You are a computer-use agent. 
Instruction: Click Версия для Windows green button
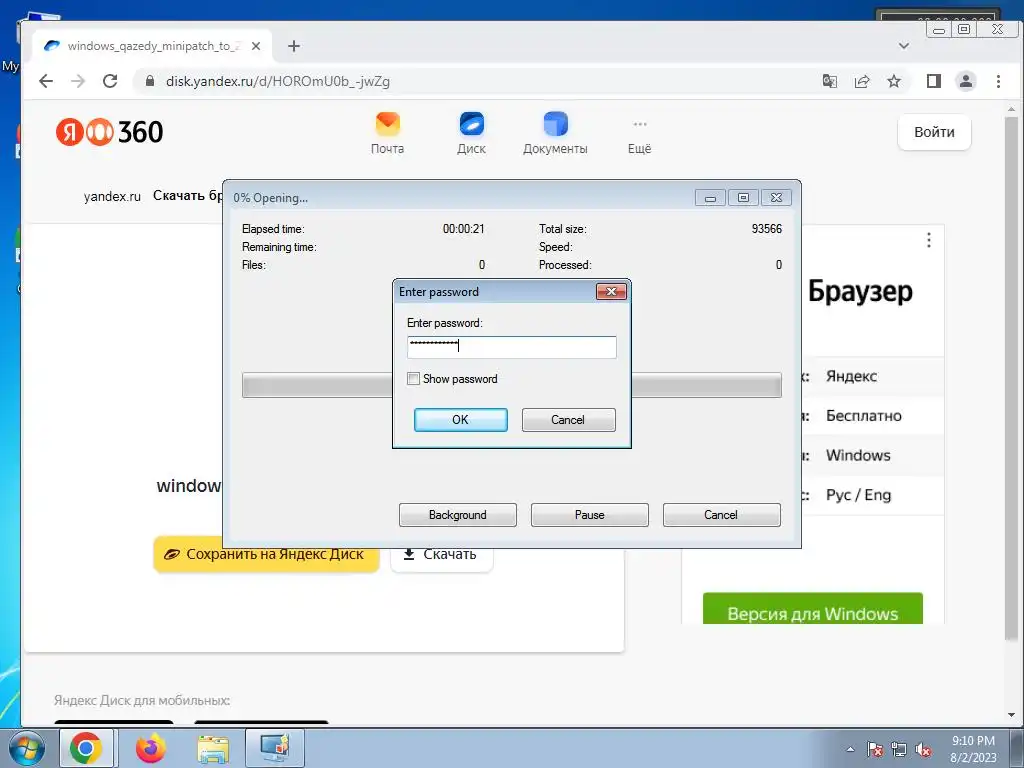click(812, 609)
